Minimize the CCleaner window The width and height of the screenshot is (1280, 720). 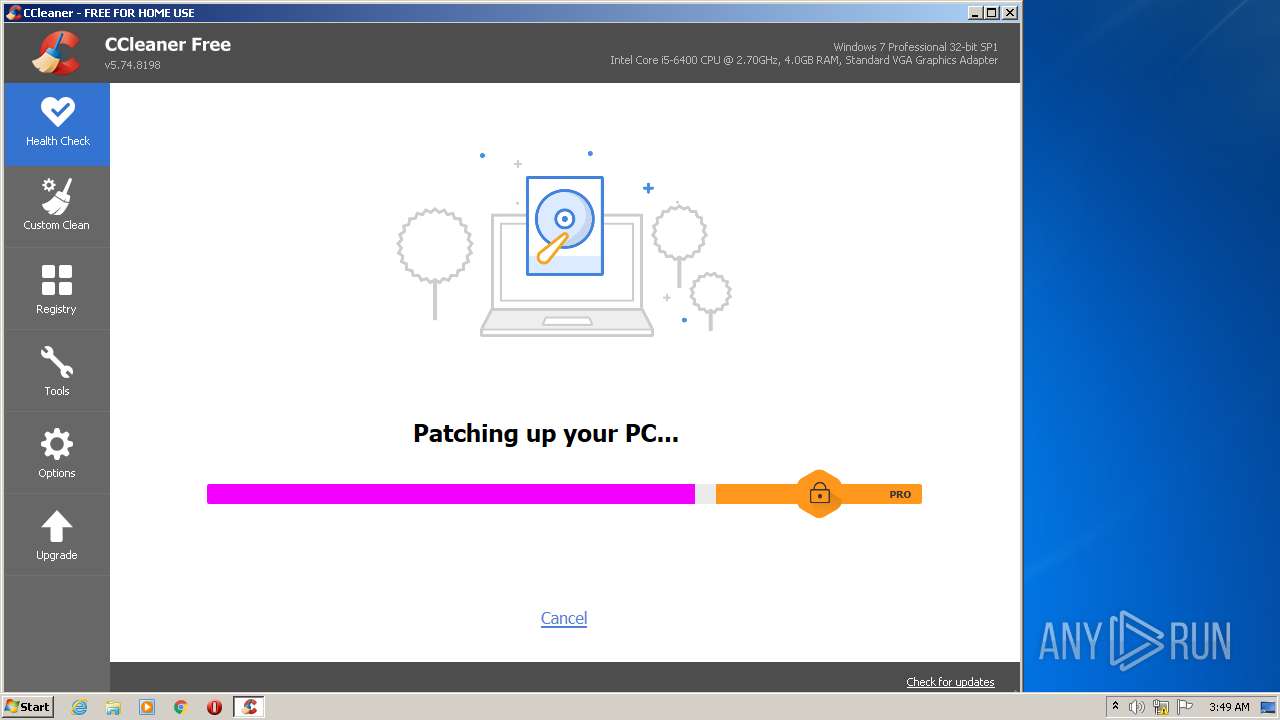pos(975,13)
